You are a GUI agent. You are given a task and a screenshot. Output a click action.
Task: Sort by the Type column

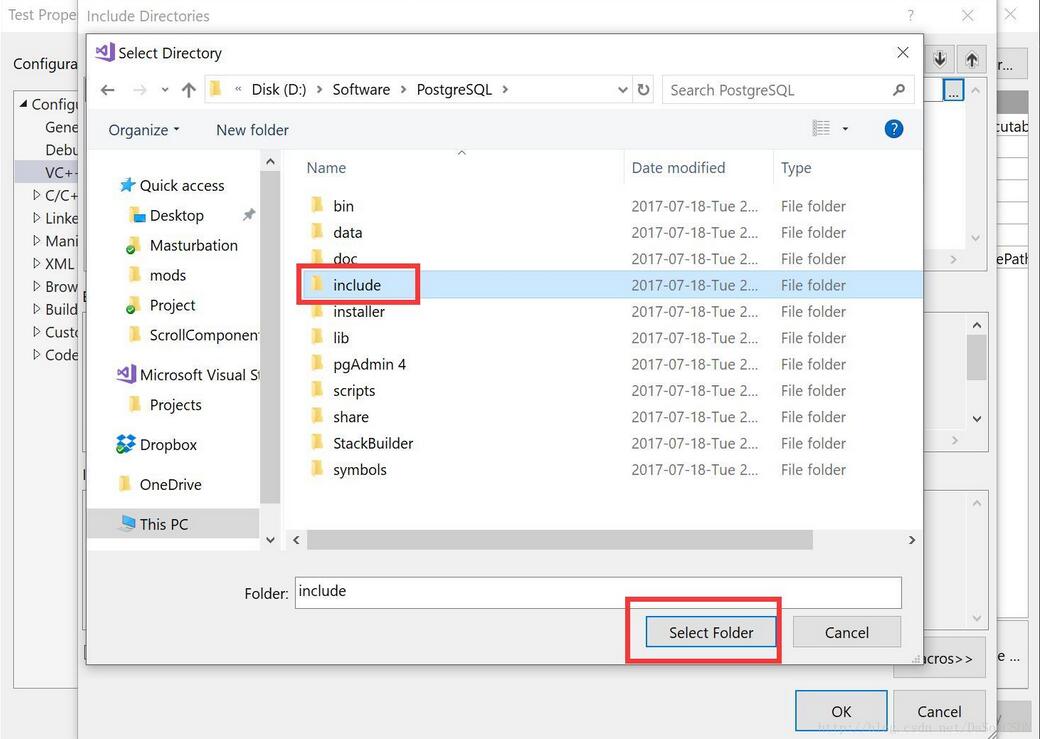click(796, 168)
